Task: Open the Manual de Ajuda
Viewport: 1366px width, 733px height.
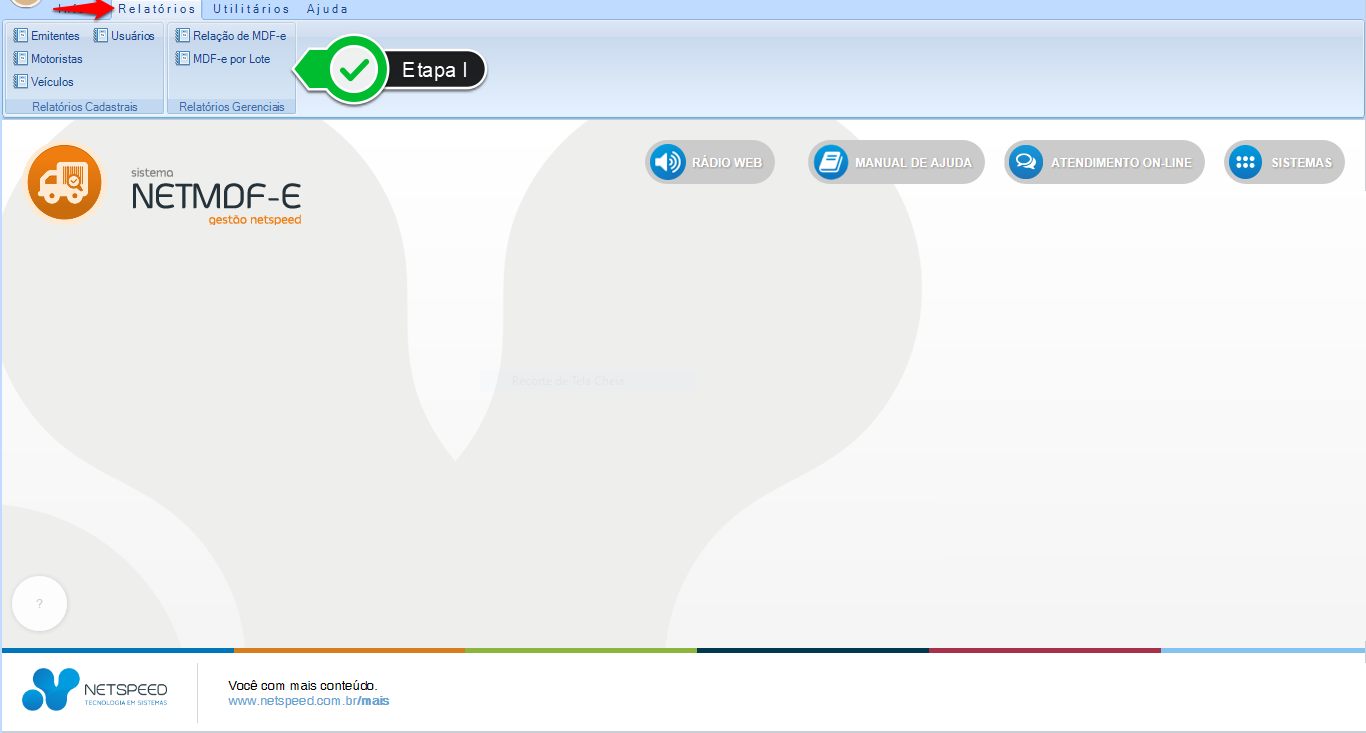Action: [896, 162]
